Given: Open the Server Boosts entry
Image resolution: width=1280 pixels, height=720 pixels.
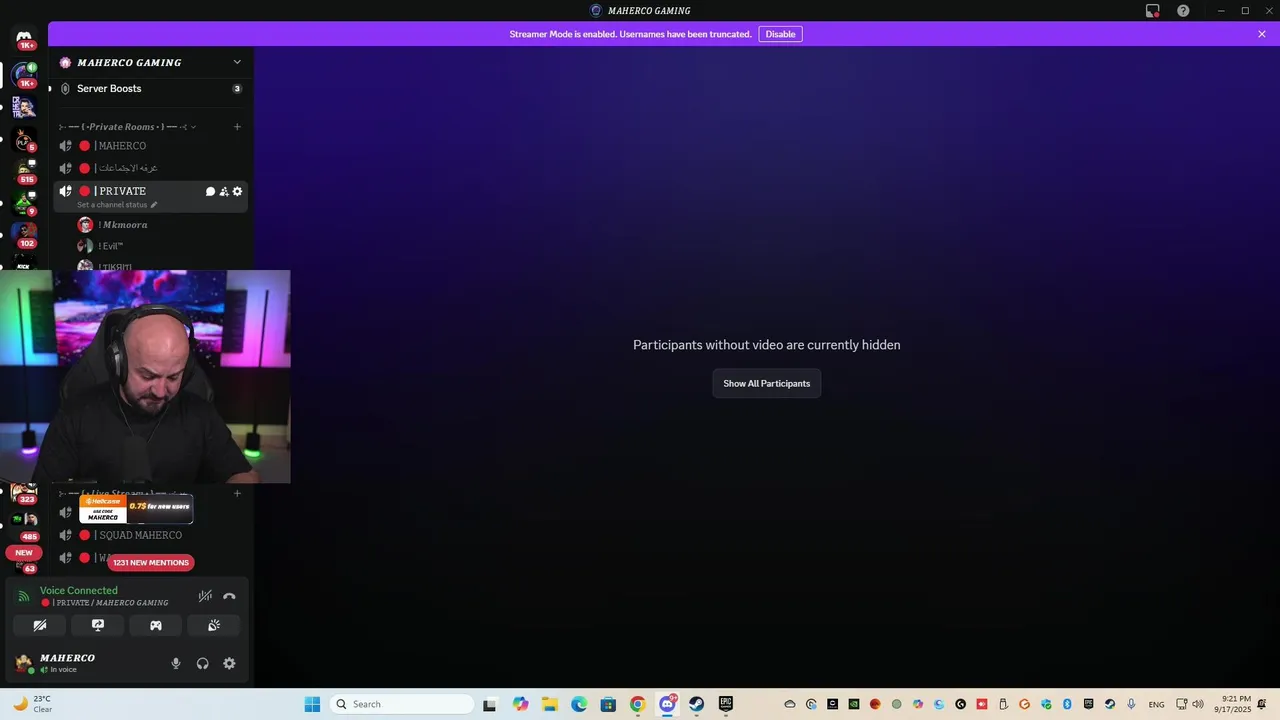Looking at the screenshot, I should (x=150, y=89).
